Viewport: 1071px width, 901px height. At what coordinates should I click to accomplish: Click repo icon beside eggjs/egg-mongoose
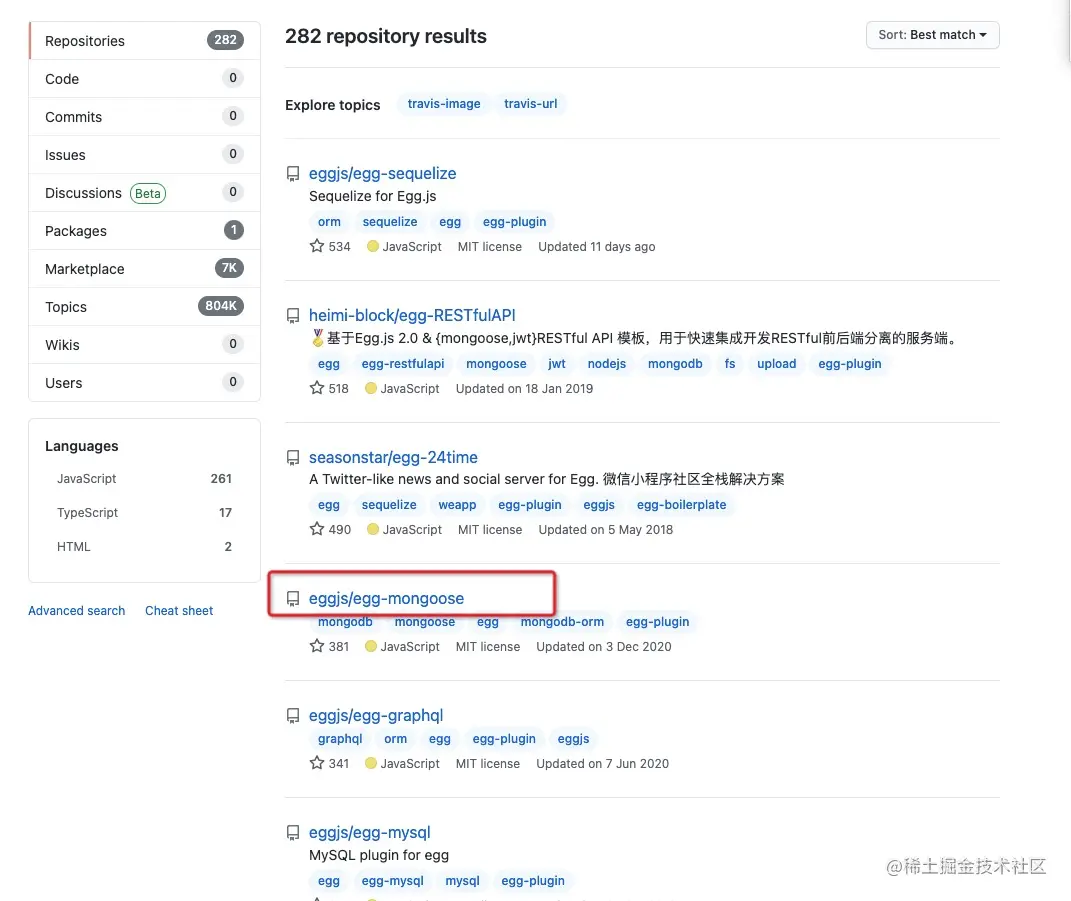293,599
